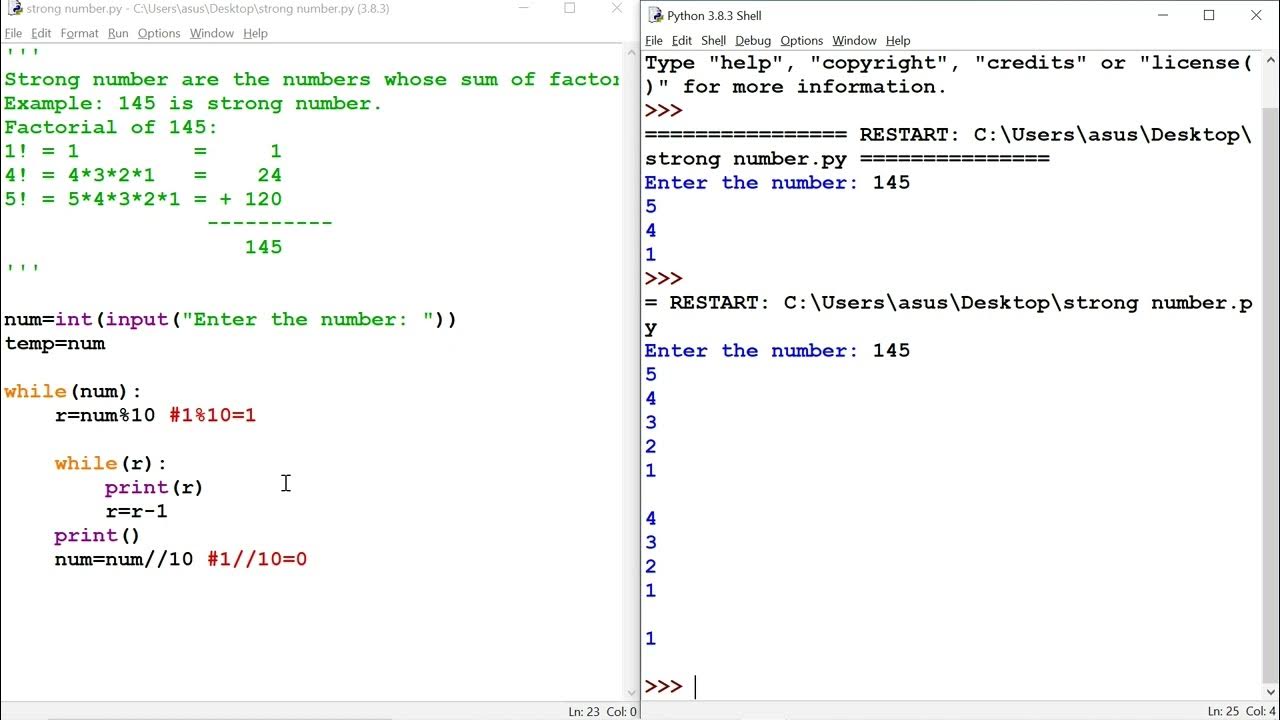Open Help menu in Python Shell
The width and height of the screenshot is (1280, 720).
click(898, 41)
